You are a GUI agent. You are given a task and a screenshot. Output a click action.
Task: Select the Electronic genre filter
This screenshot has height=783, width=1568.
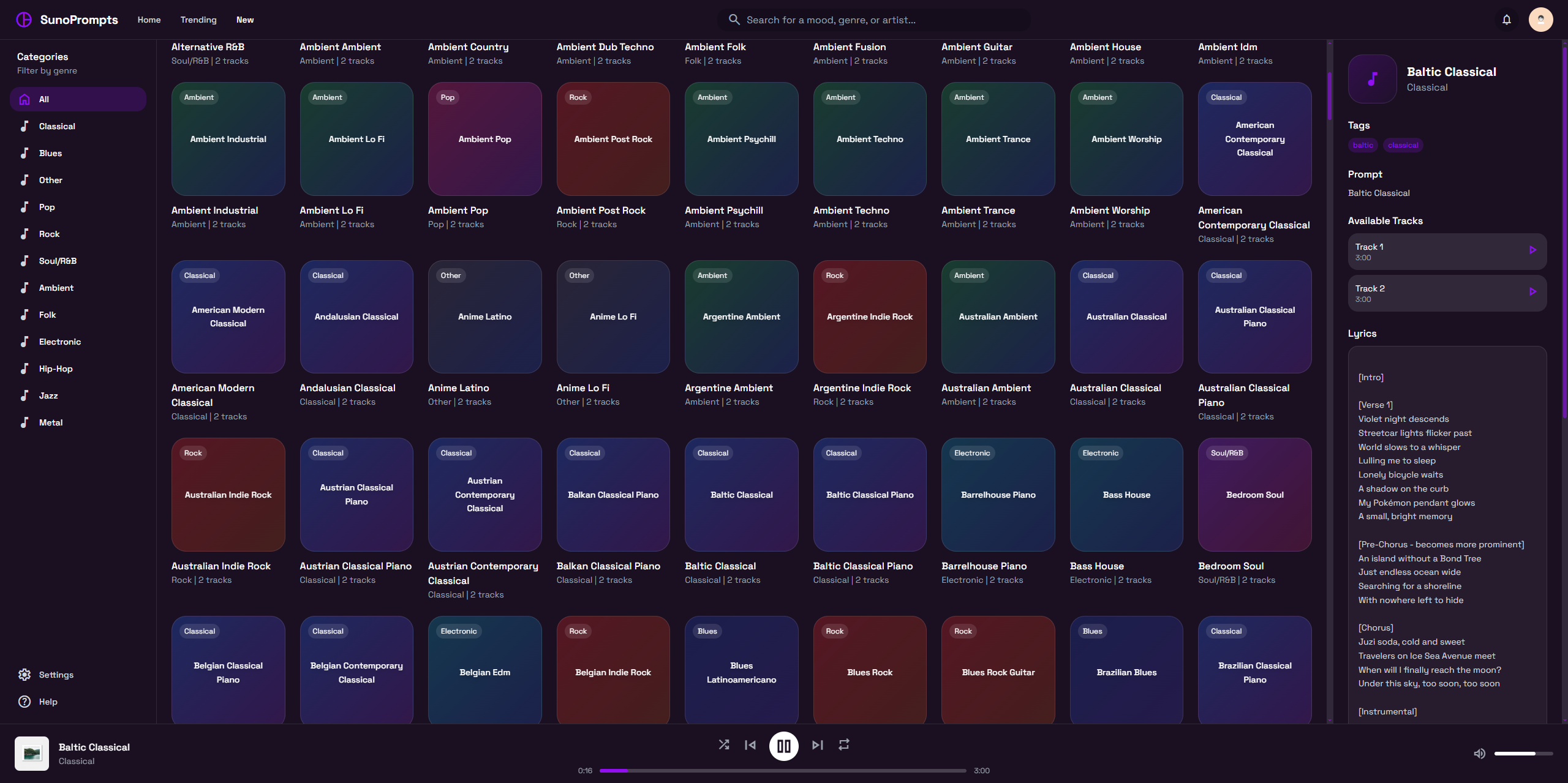click(x=59, y=341)
